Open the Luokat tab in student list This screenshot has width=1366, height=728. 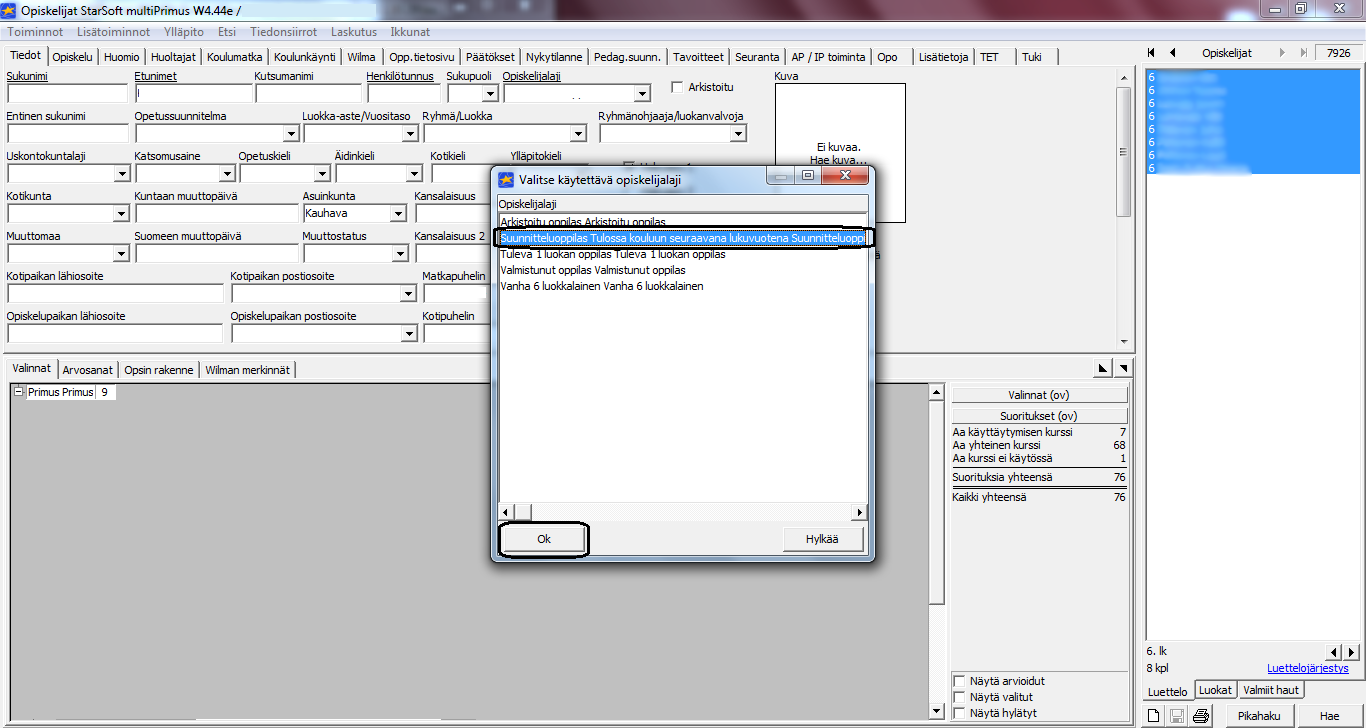1215,690
